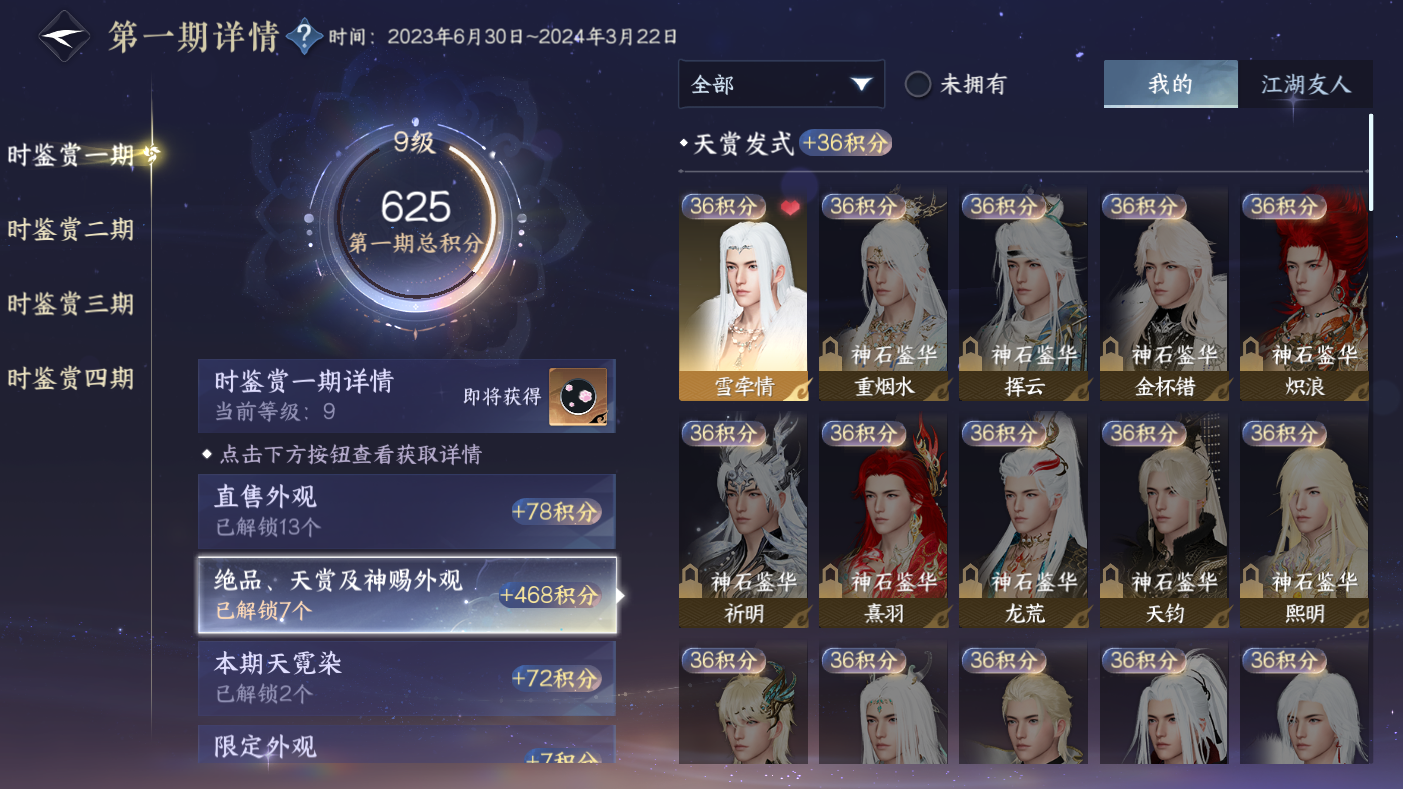Expand 直售外观 points details
The height and width of the screenshot is (789, 1403).
pos(407,511)
